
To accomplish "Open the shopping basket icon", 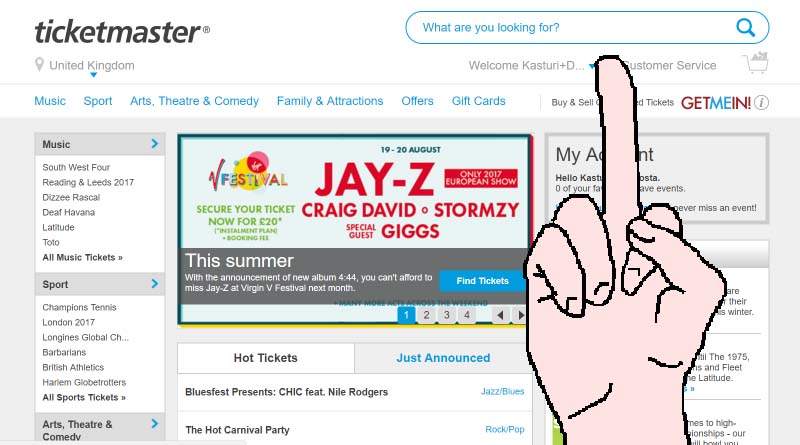I will point(756,63).
